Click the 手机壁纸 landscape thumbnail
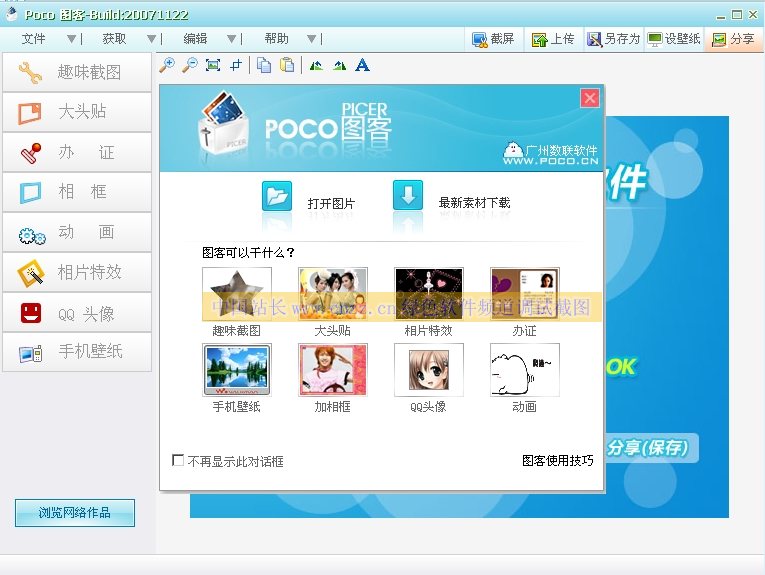The image size is (765, 575). (x=237, y=370)
